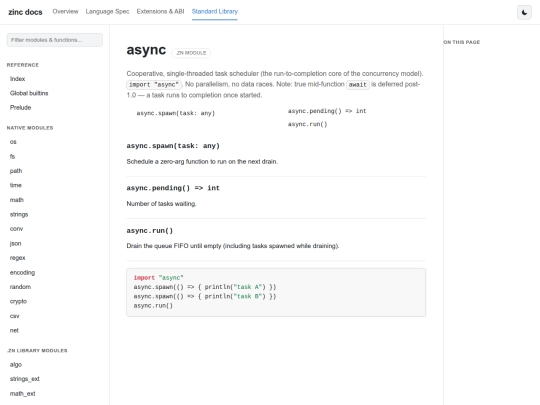This screenshot has width=540, height=405.
Task: Click the code example block
Action: [276, 292]
